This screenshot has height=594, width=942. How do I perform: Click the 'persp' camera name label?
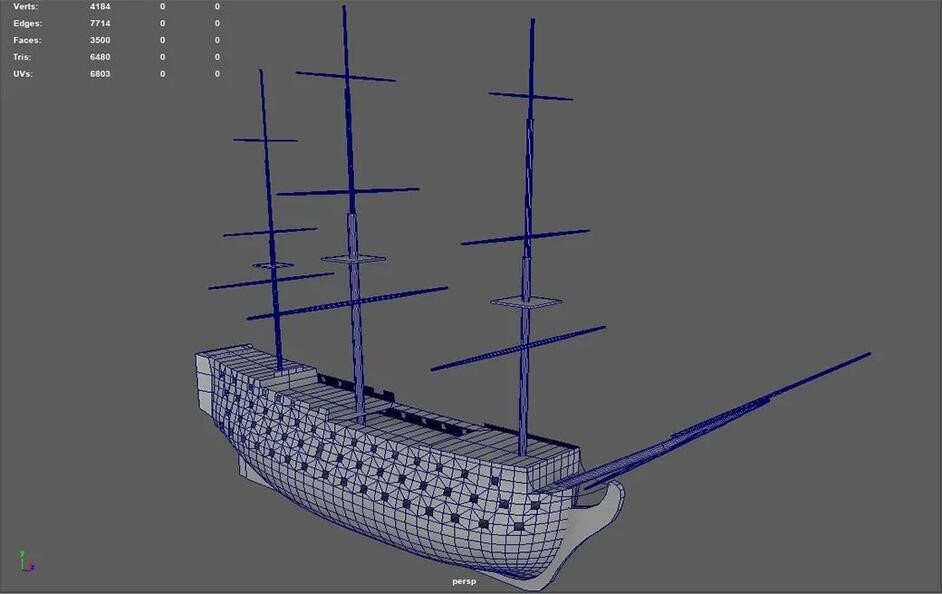coord(464,581)
